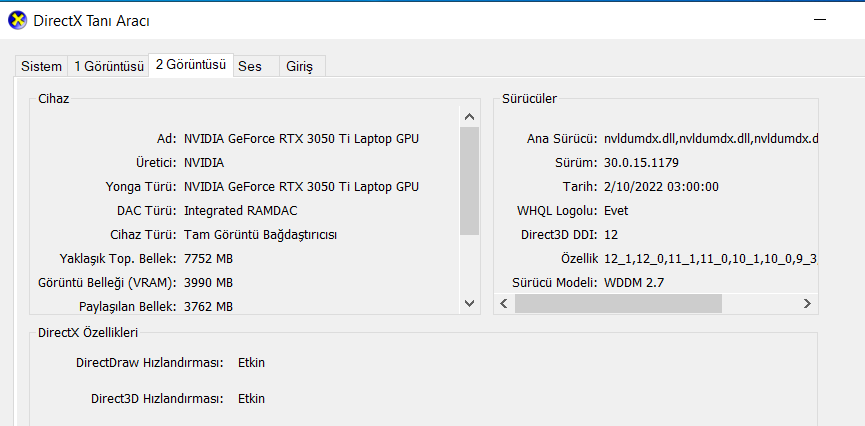Image resolution: width=865 pixels, height=426 pixels.
Task: Click the Ad field GPU name value
Action: pos(301,138)
